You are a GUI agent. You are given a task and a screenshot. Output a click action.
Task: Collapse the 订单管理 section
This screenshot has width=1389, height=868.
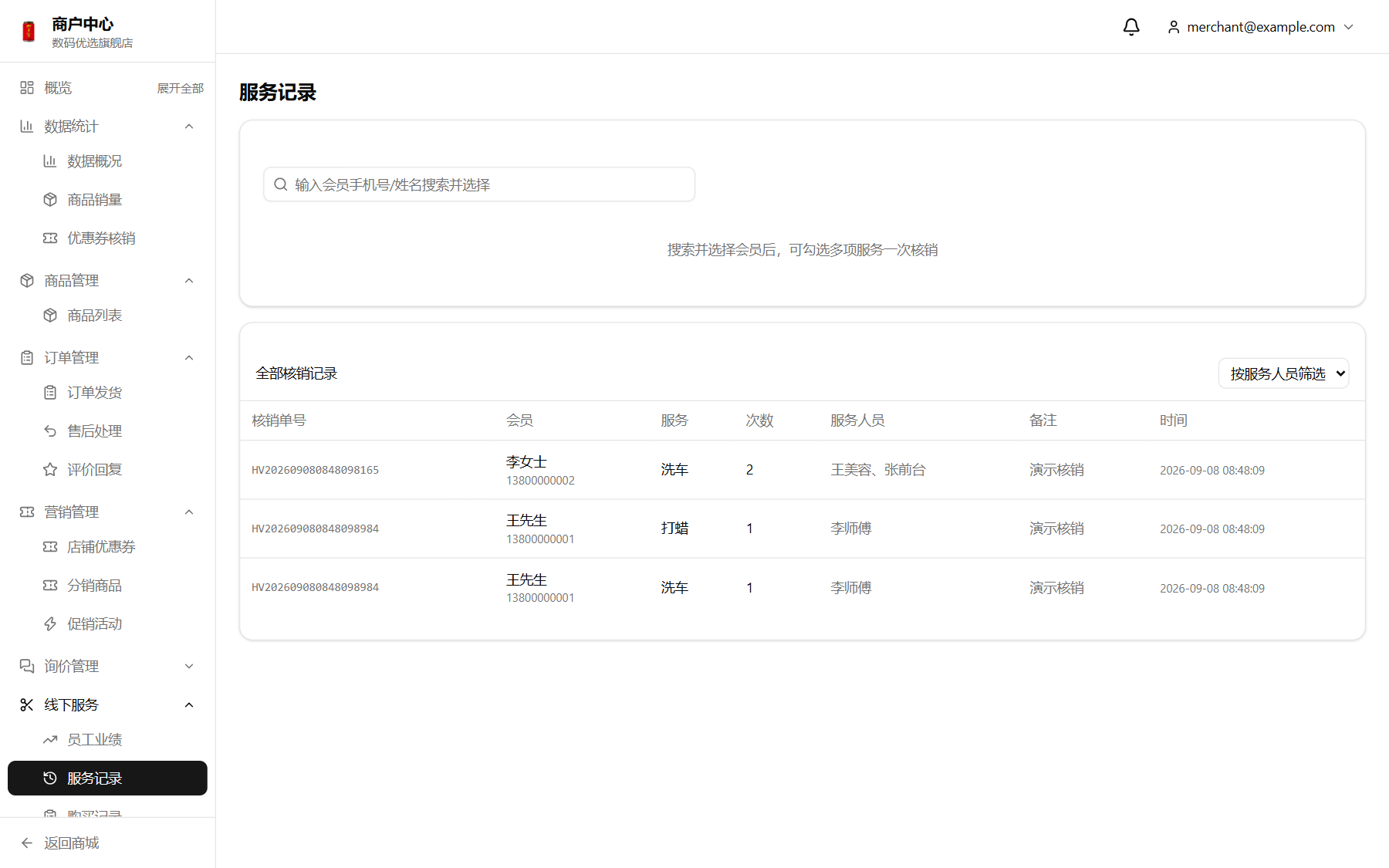(x=189, y=358)
